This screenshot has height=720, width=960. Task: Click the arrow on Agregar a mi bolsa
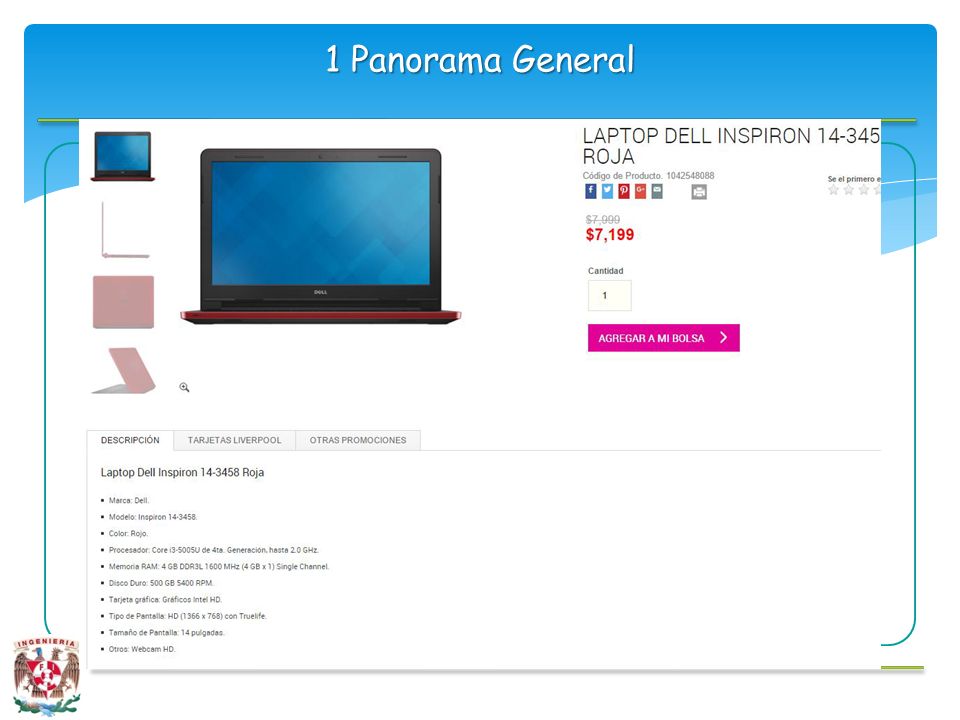pos(723,337)
